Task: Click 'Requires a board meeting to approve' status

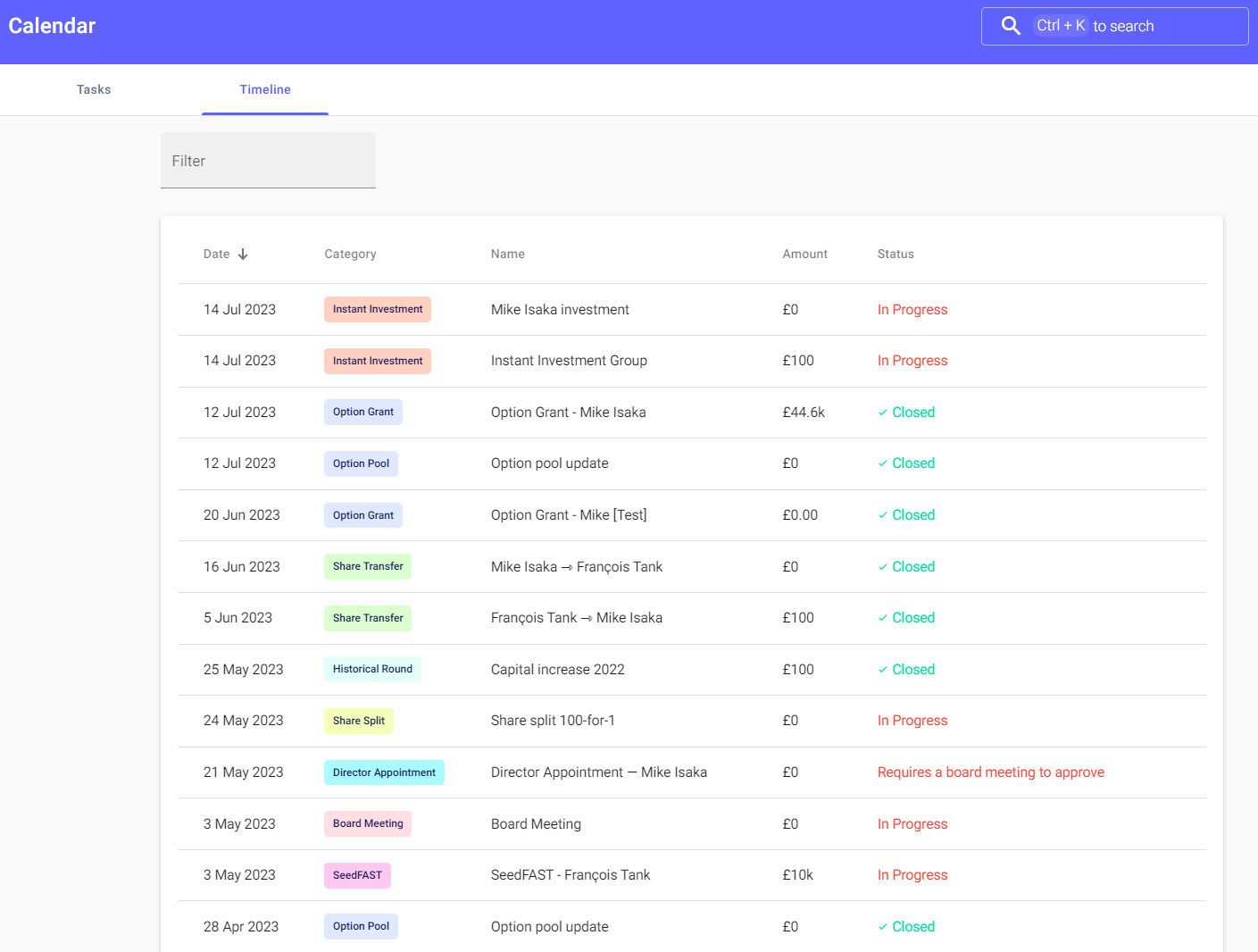Action: (990, 772)
